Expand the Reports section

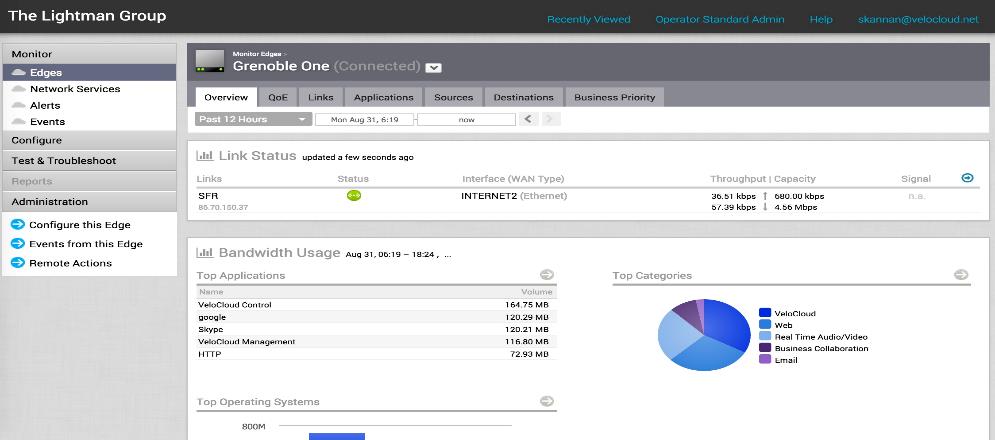coord(89,181)
